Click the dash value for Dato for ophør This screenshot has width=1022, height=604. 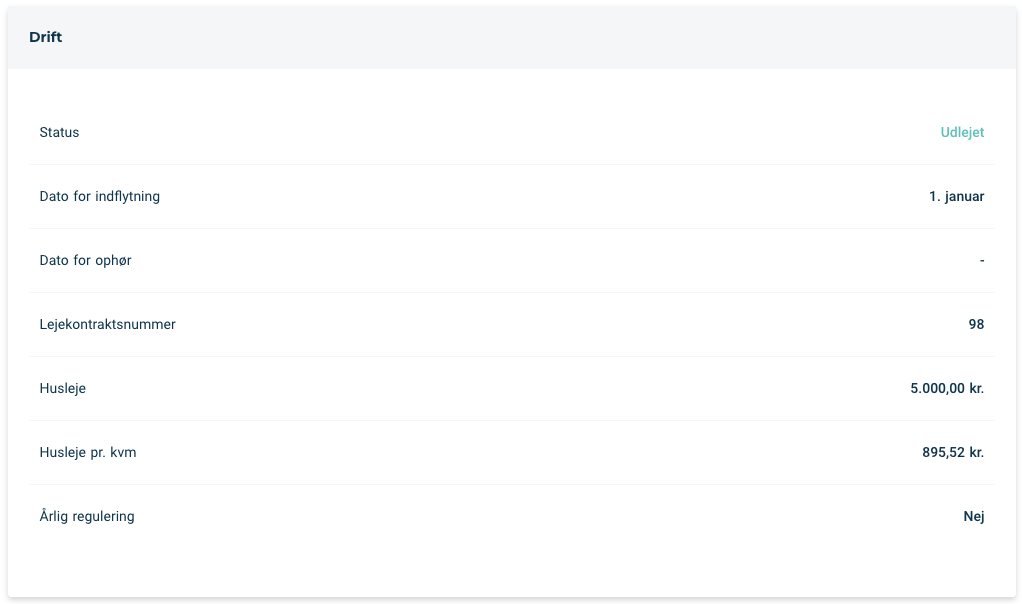982,261
